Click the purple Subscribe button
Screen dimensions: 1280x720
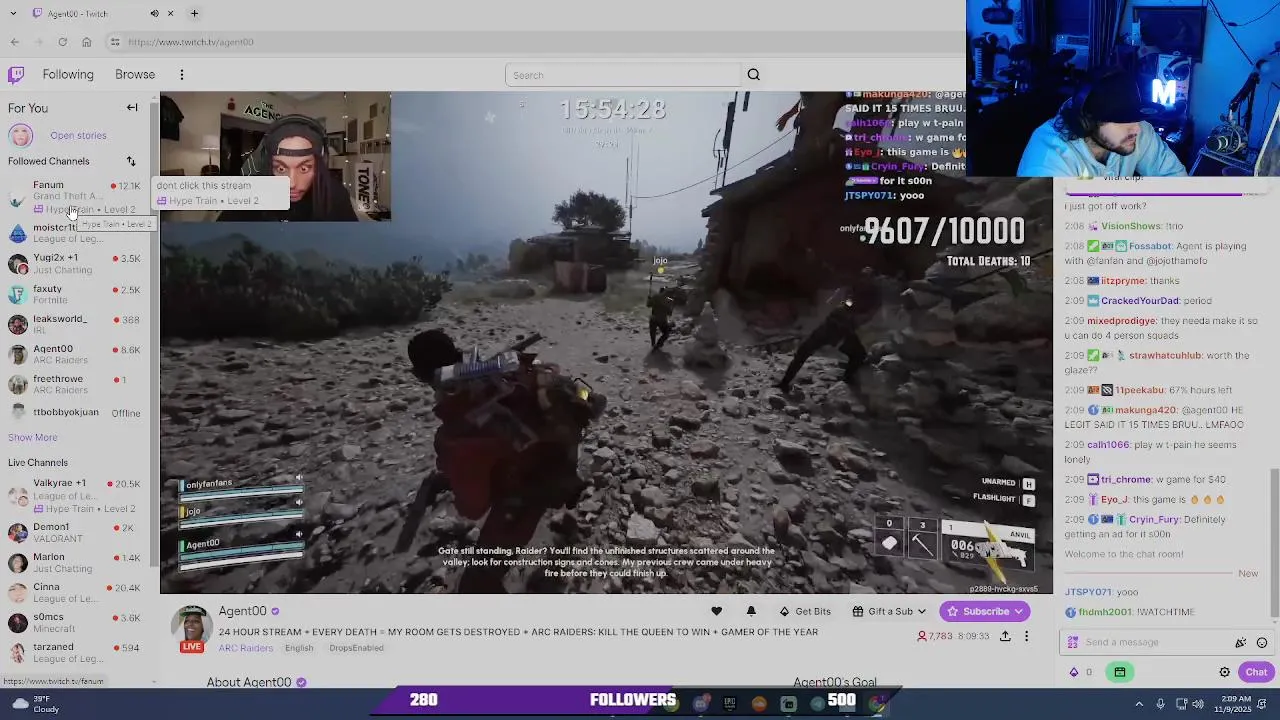985,611
